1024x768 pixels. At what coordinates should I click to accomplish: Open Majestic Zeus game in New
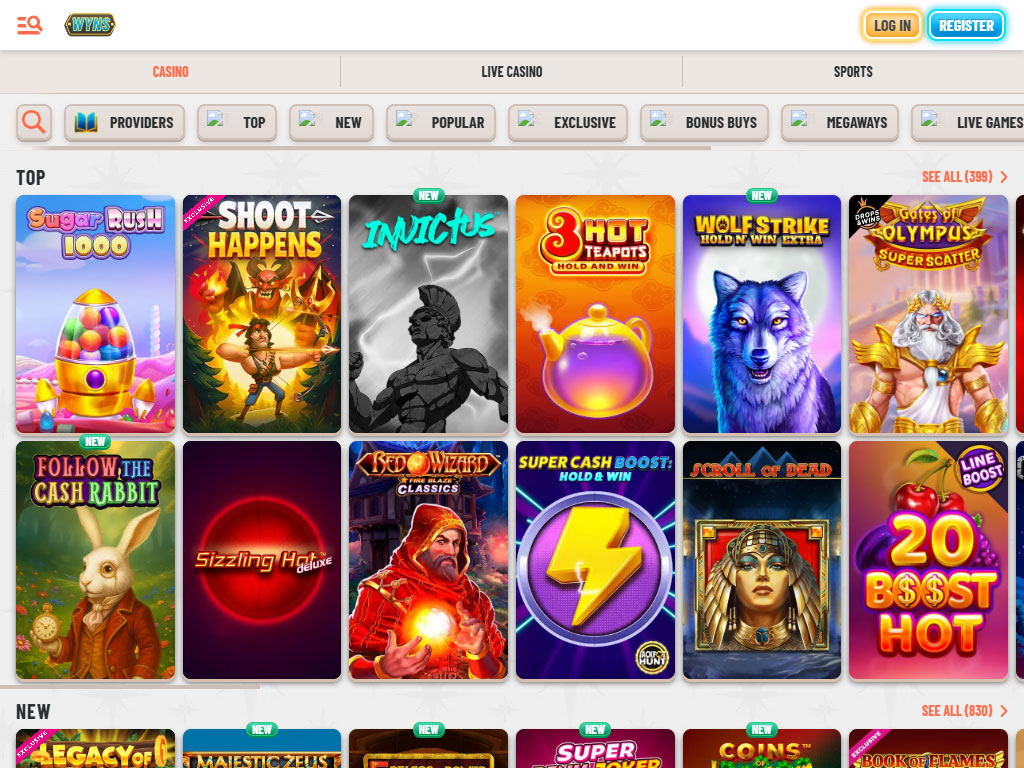click(262, 748)
